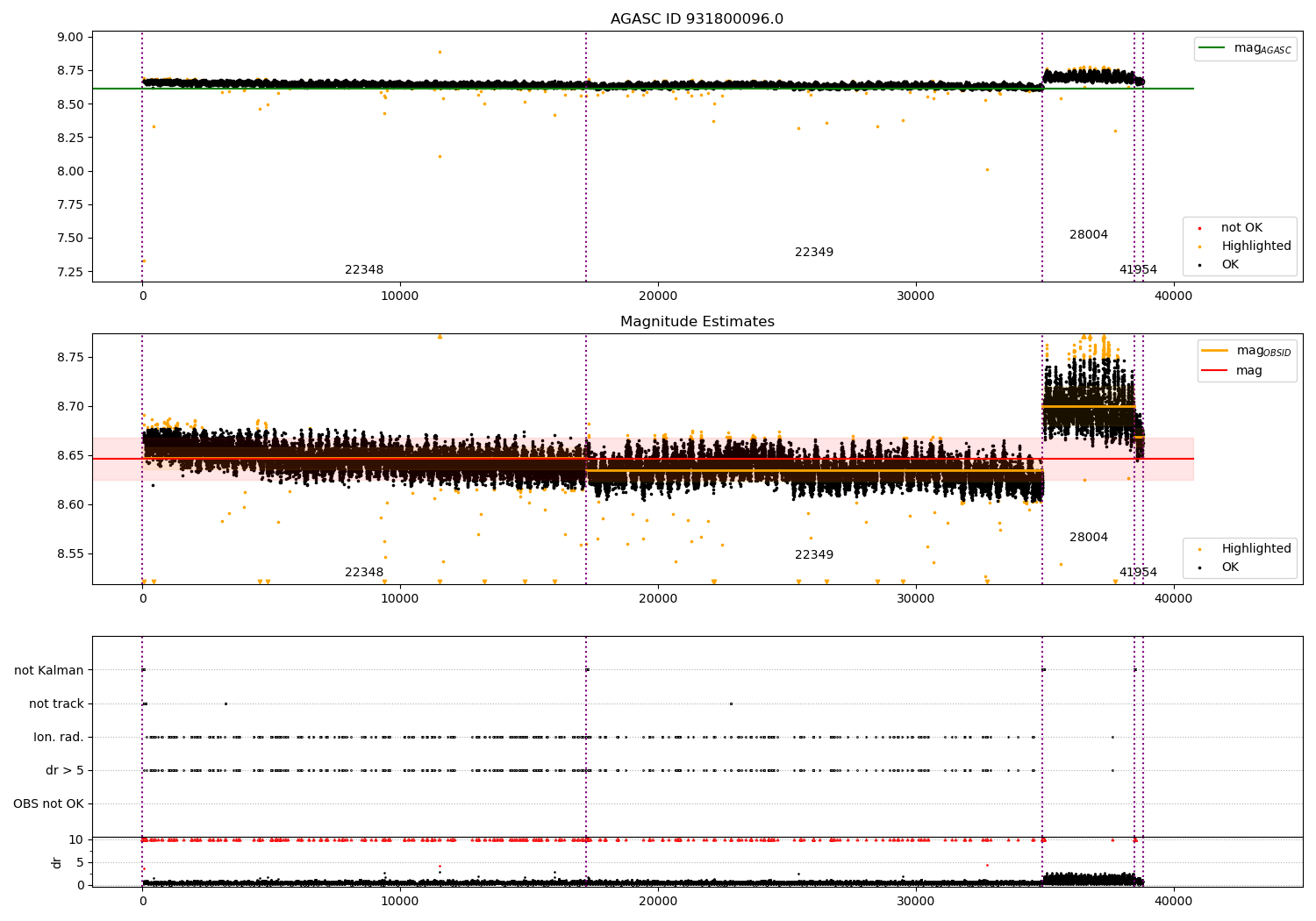Click OBSID label '22349' in the top plot

[814, 252]
